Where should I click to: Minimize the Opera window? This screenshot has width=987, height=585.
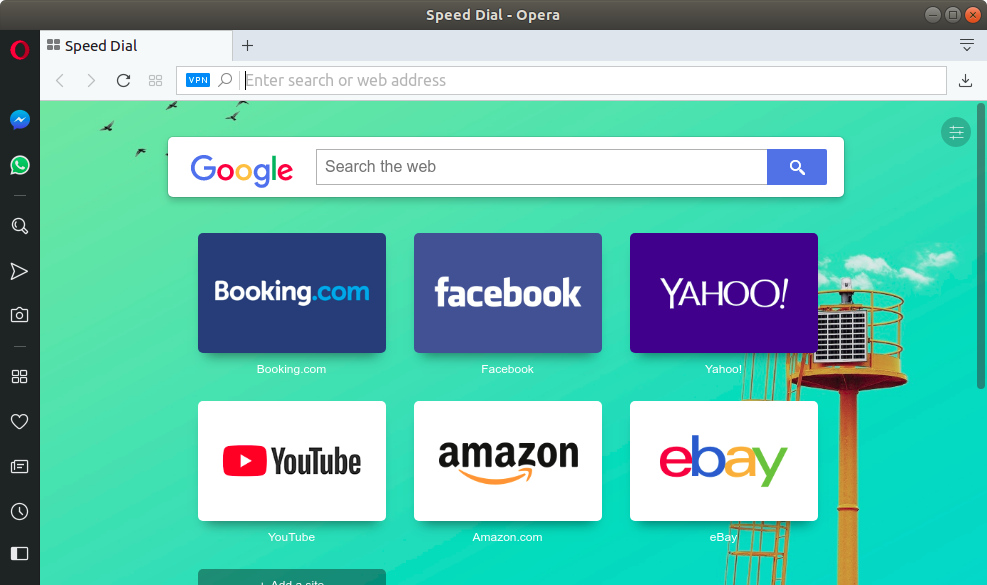[x=933, y=14]
